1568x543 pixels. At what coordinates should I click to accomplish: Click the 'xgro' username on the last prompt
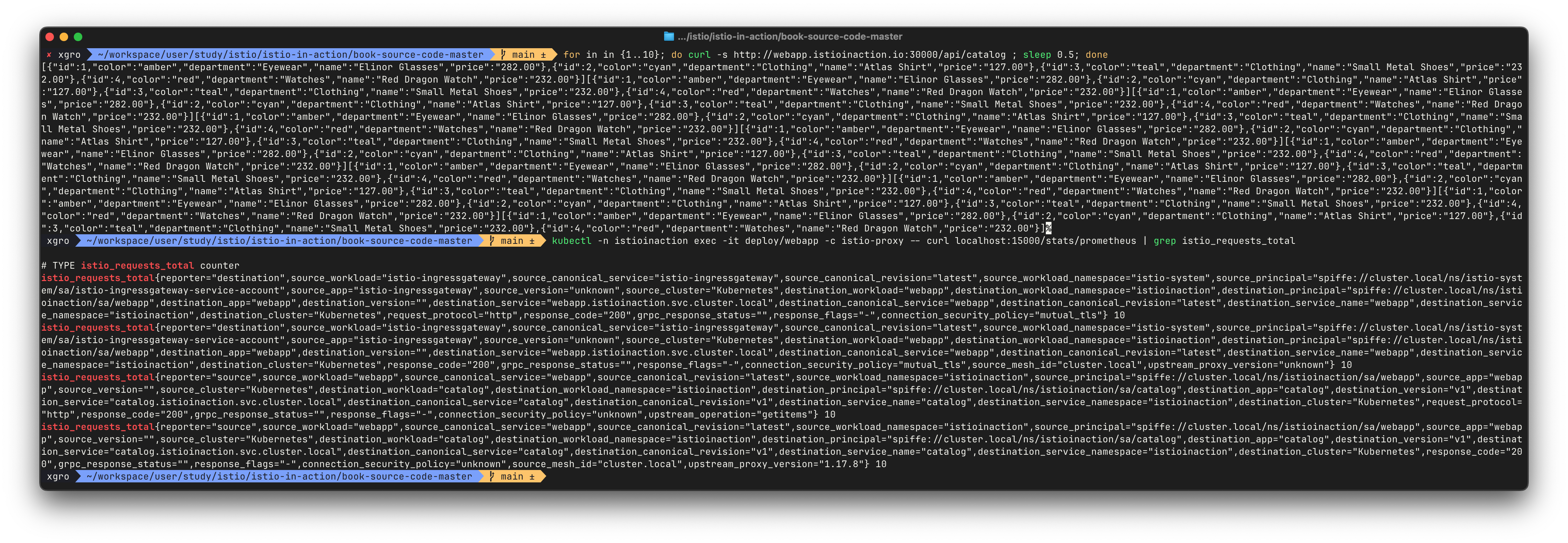click(x=58, y=477)
